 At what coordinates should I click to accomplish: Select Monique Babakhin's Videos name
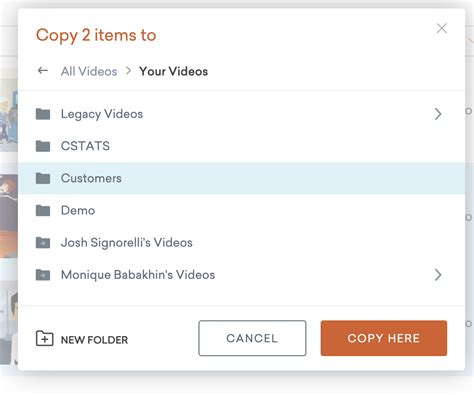[x=138, y=275]
